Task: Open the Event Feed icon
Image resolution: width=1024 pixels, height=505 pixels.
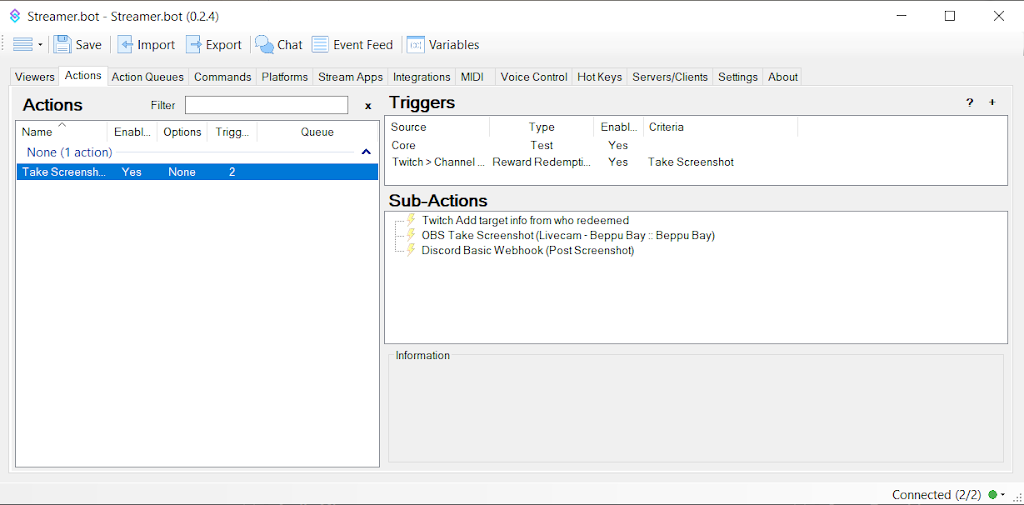Action: [320, 45]
